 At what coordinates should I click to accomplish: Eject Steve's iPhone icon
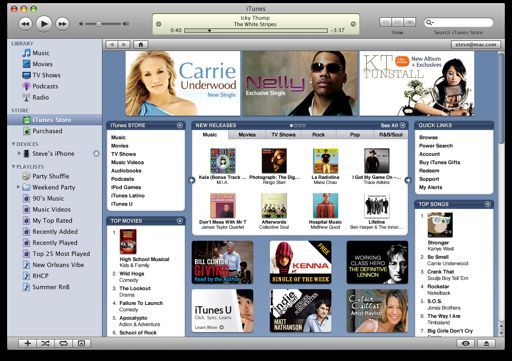coord(96,154)
